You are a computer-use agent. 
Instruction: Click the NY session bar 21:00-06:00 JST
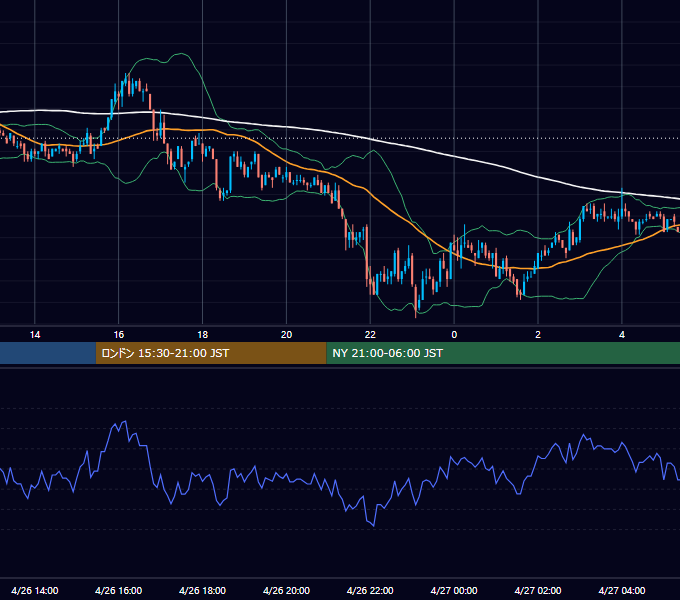click(x=503, y=353)
